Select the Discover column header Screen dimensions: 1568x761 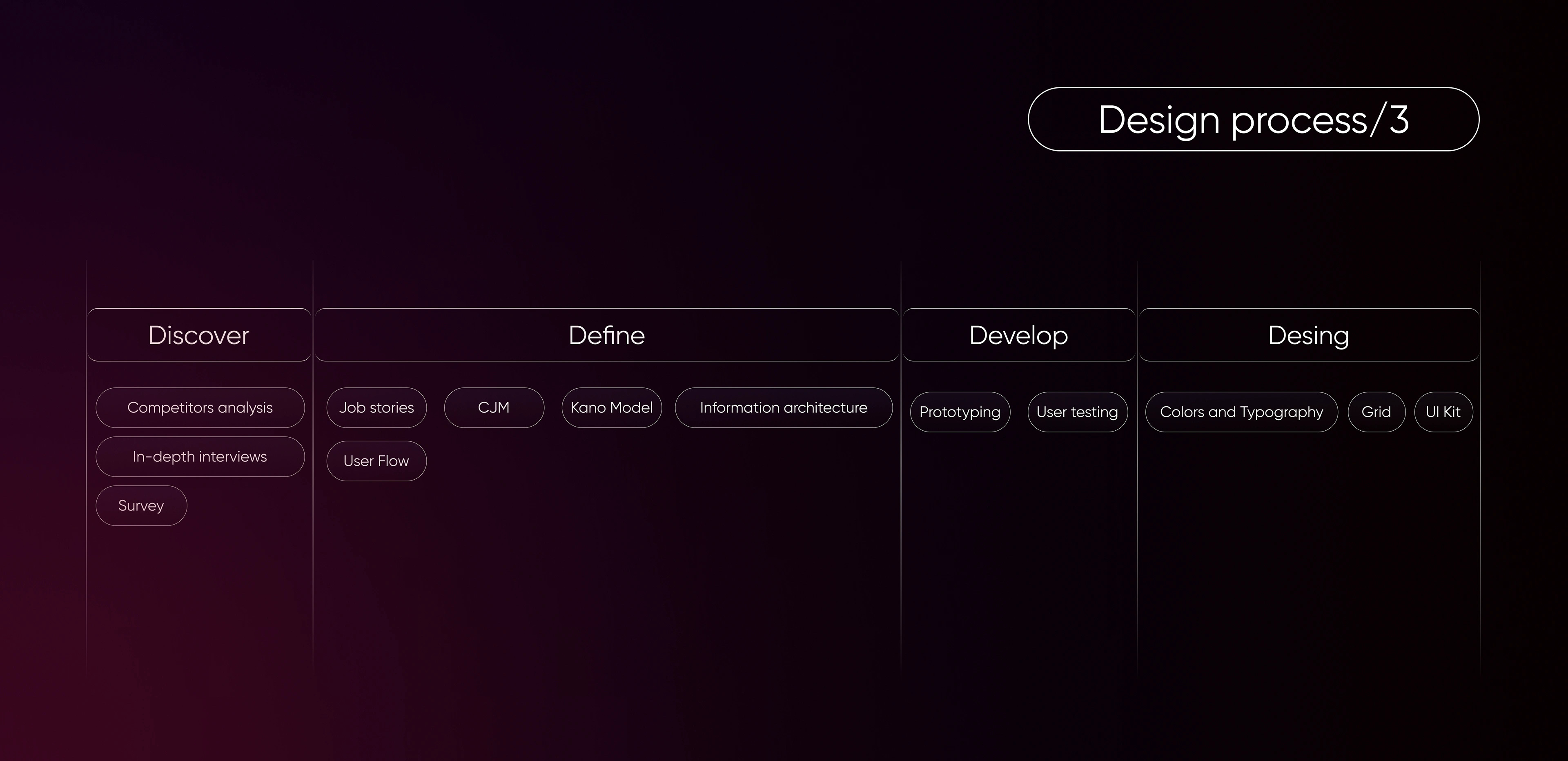199,335
